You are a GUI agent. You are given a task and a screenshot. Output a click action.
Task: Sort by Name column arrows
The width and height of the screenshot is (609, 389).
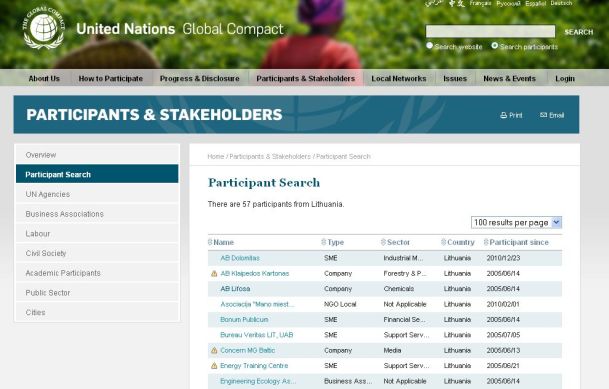(x=210, y=242)
